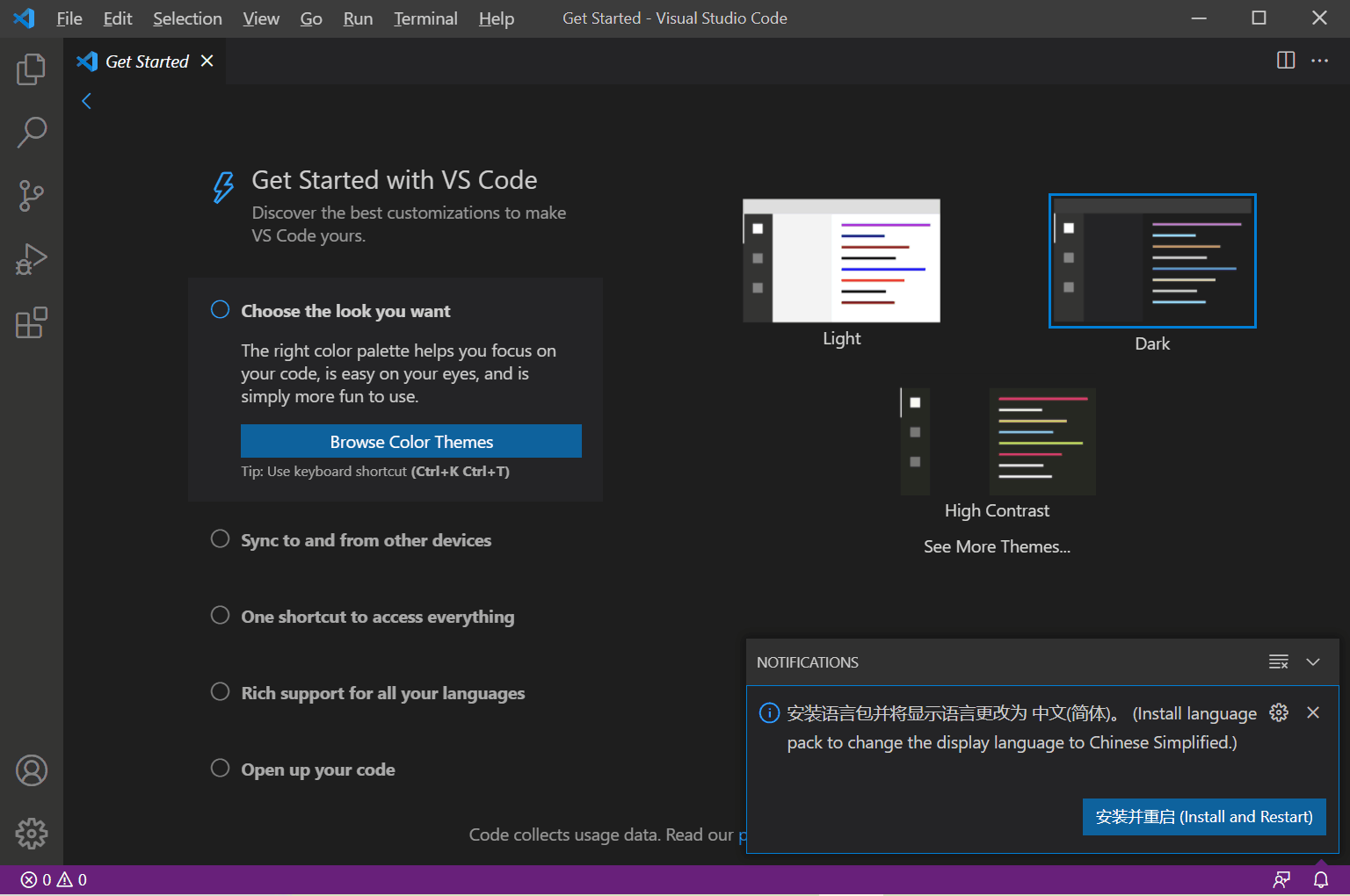This screenshot has width=1350, height=896.
Task: Click the 'Dark' theme label
Action: coord(1152,343)
